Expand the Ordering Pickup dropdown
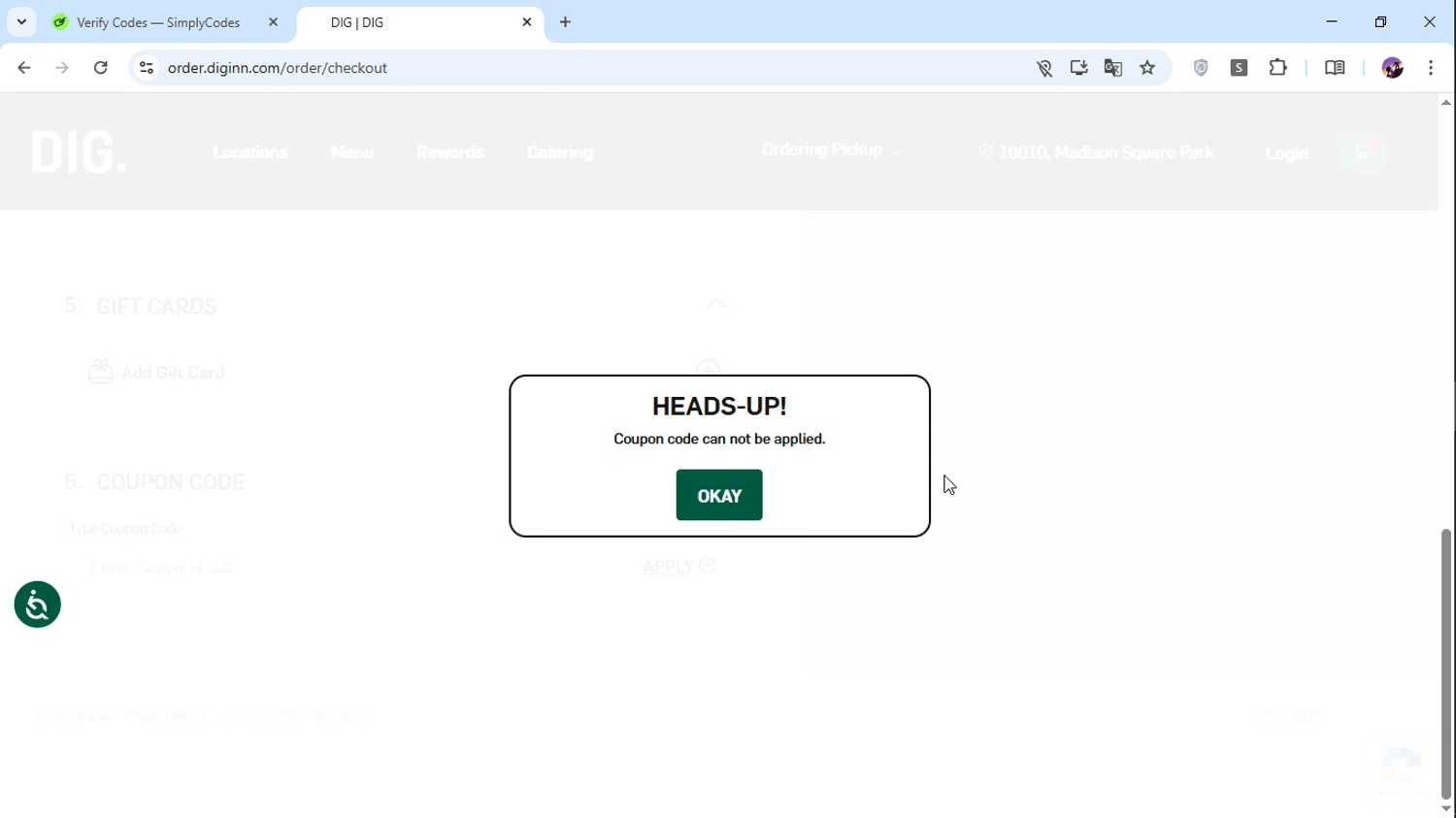 pos(831,149)
